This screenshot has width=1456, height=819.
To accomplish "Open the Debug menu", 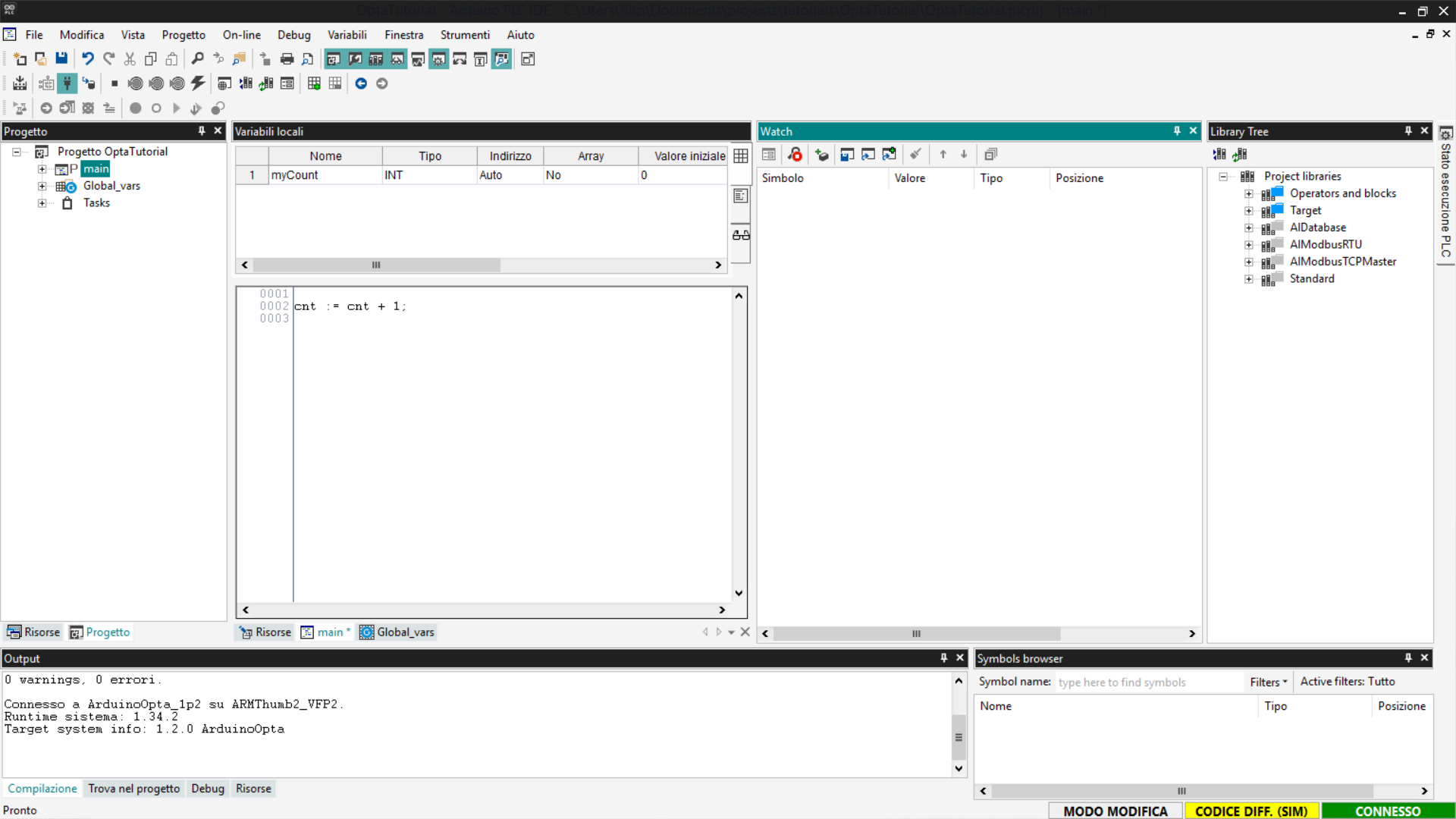I will coord(293,35).
